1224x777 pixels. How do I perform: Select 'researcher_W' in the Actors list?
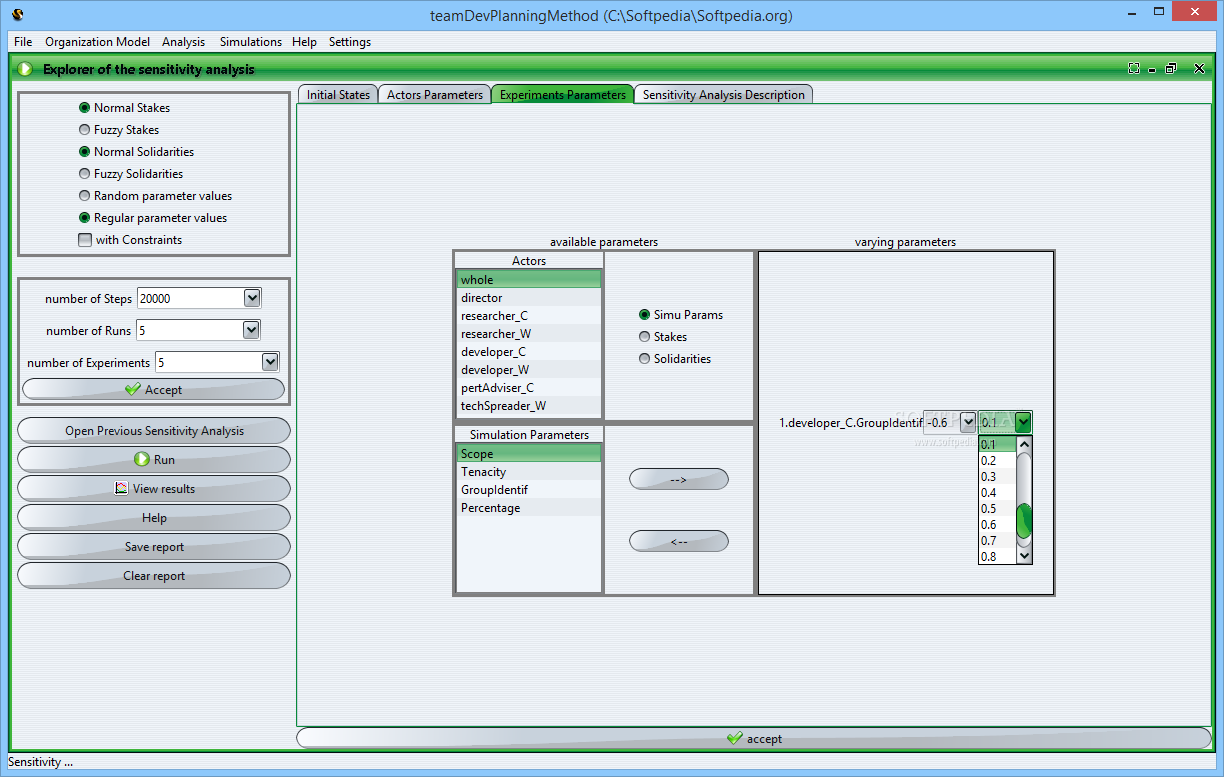click(x=529, y=334)
